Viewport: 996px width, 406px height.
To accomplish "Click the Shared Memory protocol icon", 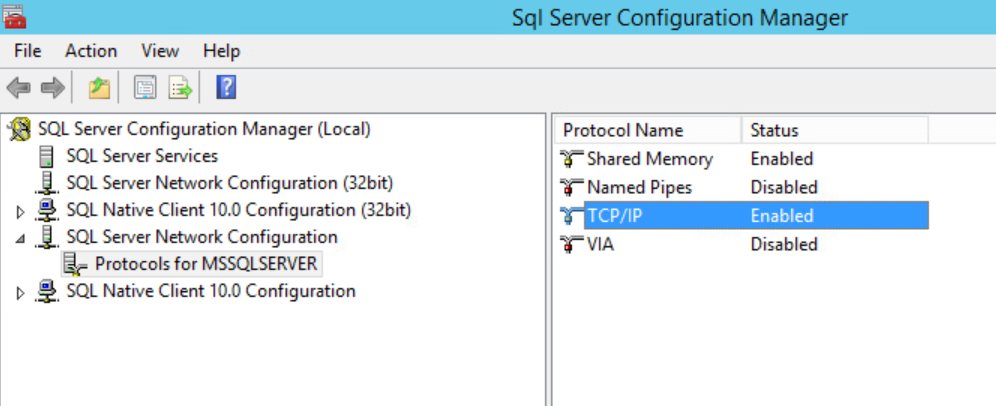I will pyautogui.click(x=572, y=159).
